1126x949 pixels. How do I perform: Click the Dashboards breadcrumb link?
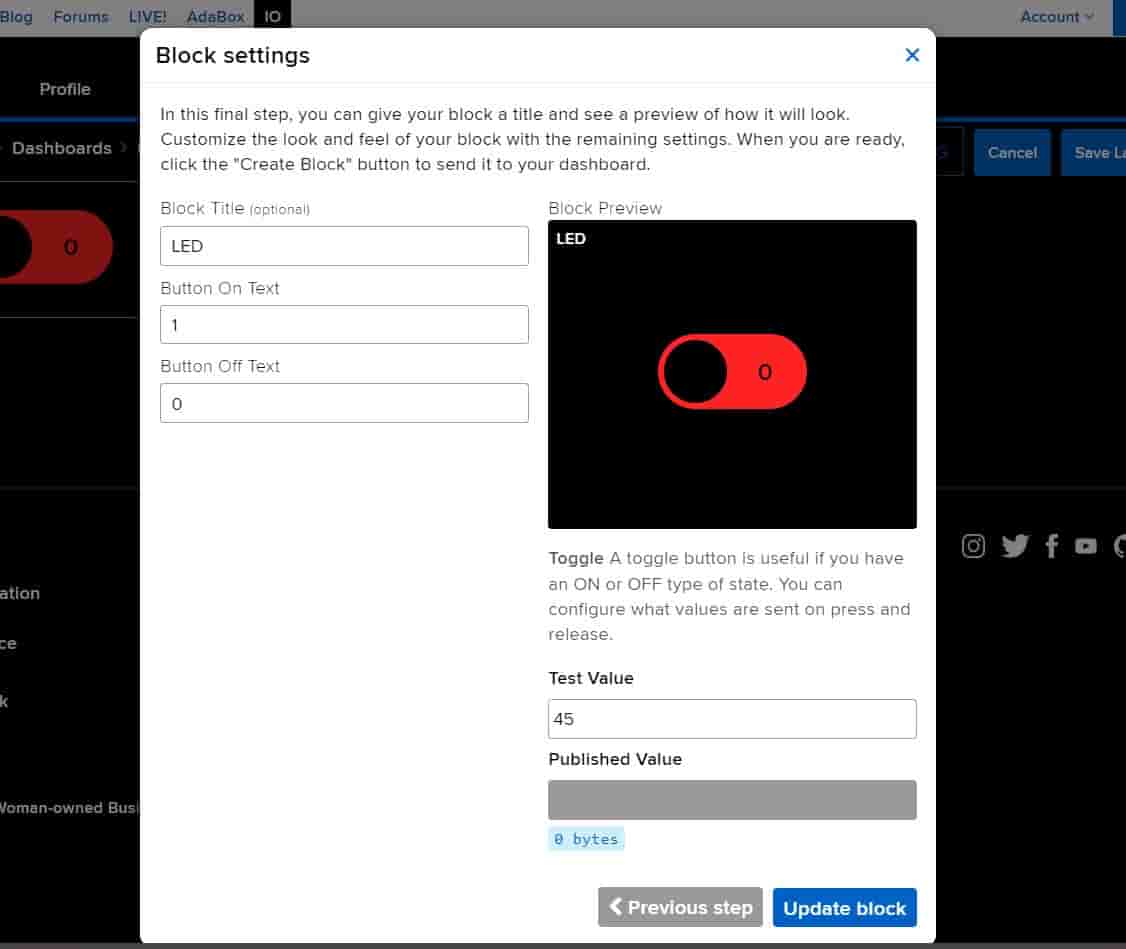(x=62, y=148)
